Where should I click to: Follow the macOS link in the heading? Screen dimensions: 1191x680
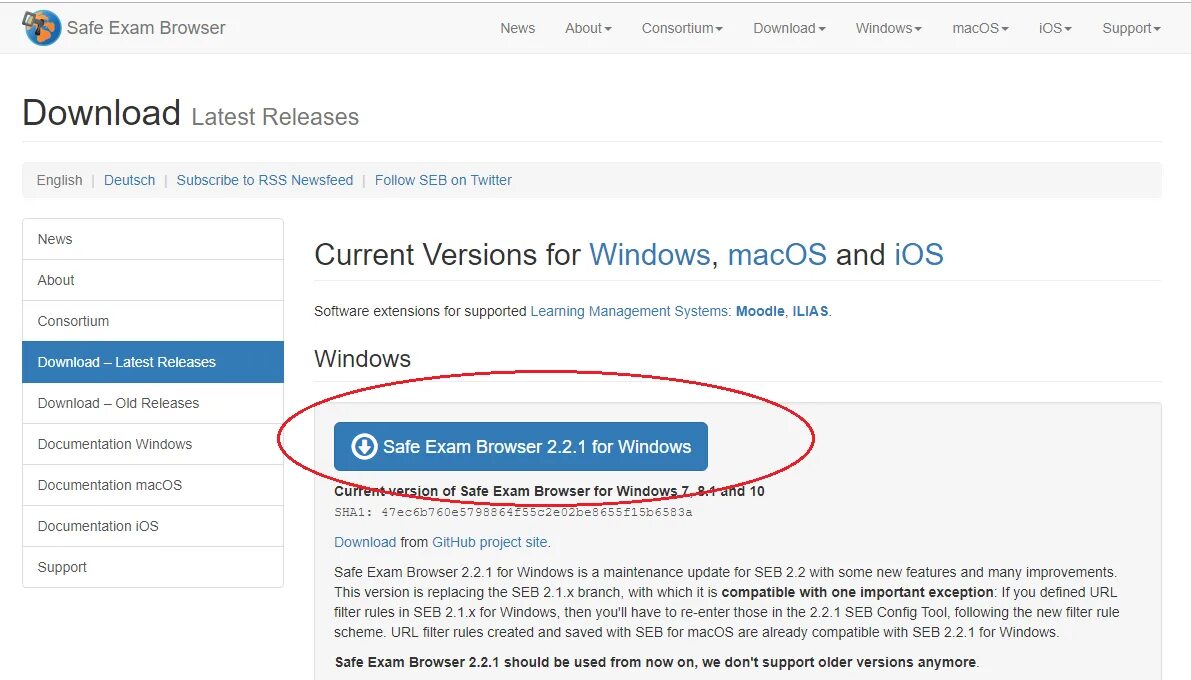tap(777, 255)
